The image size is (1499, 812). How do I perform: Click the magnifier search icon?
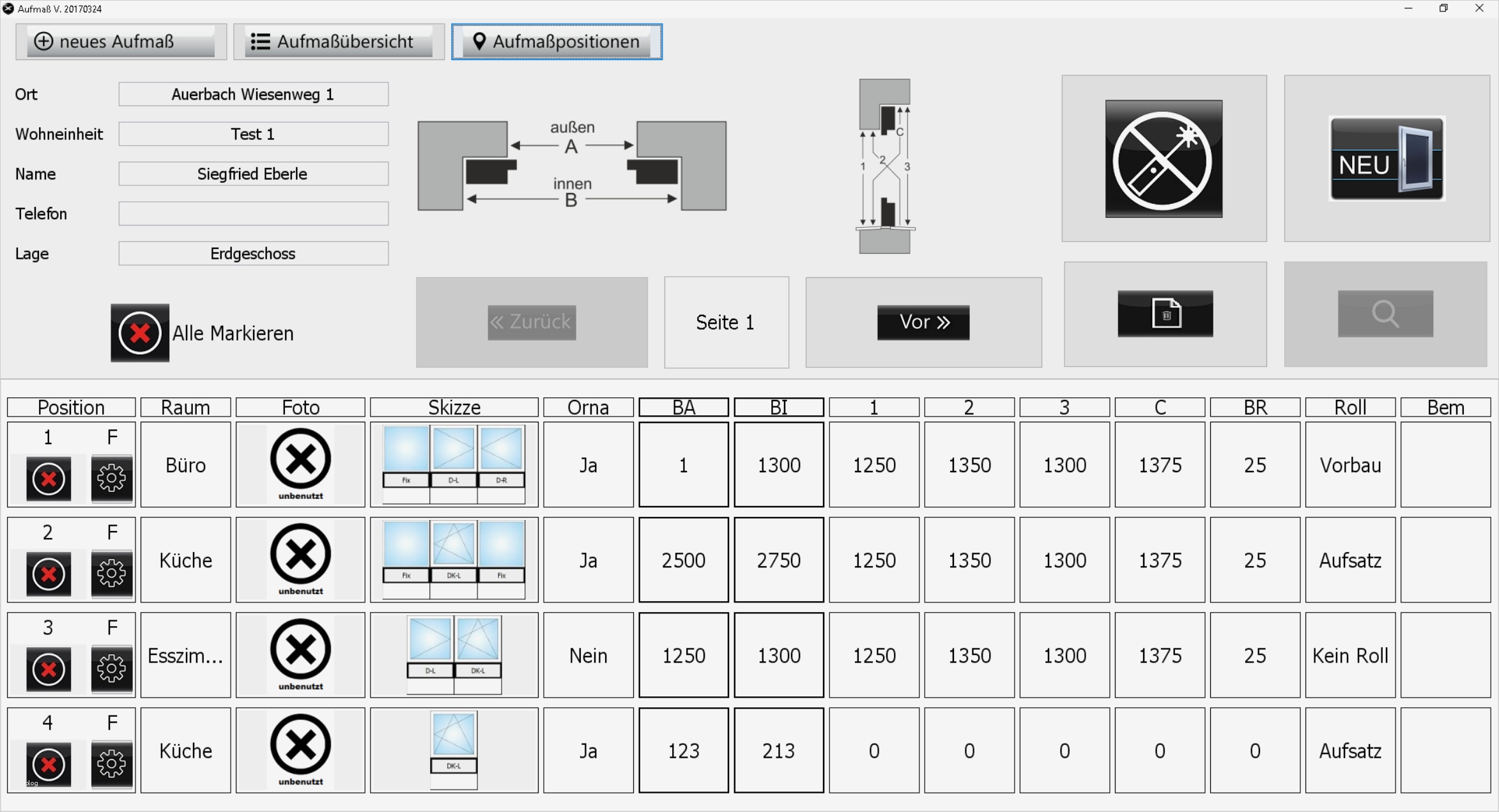pos(1385,314)
